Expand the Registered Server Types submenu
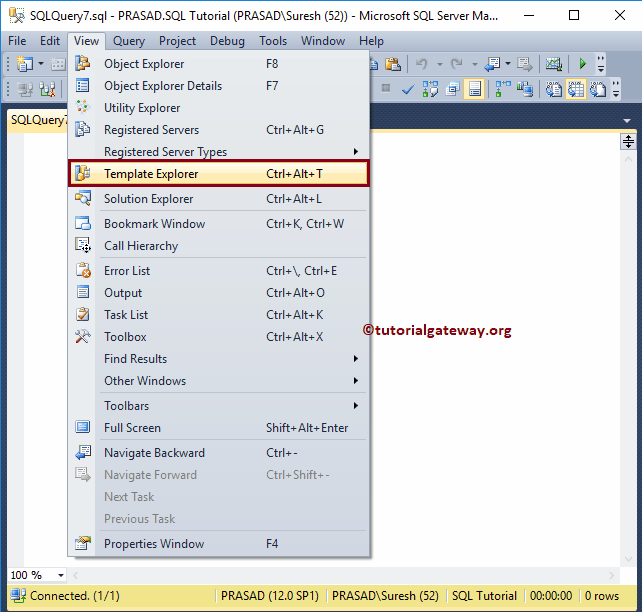The image size is (642, 612). [x=219, y=152]
